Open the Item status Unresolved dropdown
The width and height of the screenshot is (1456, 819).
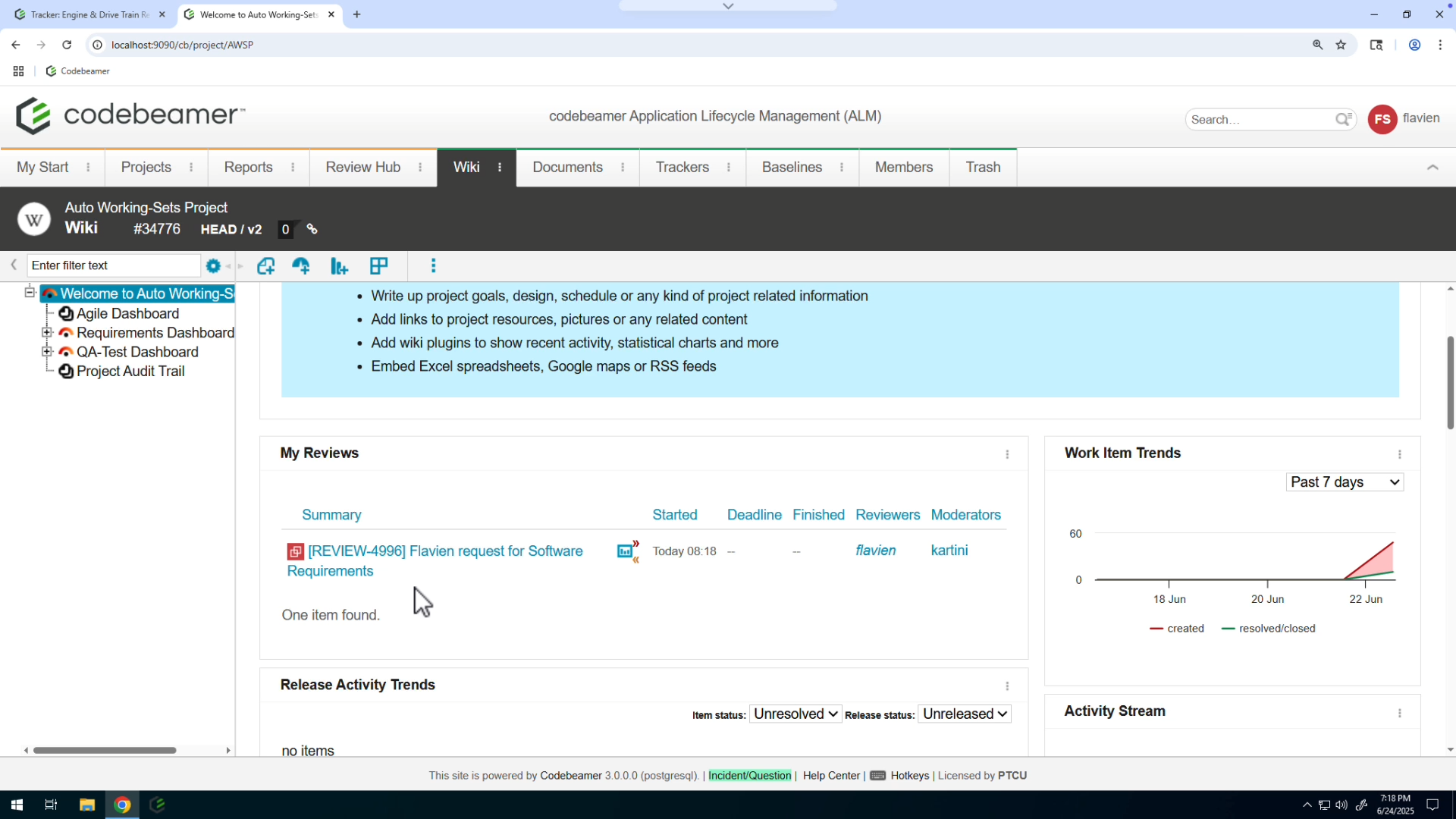794,714
